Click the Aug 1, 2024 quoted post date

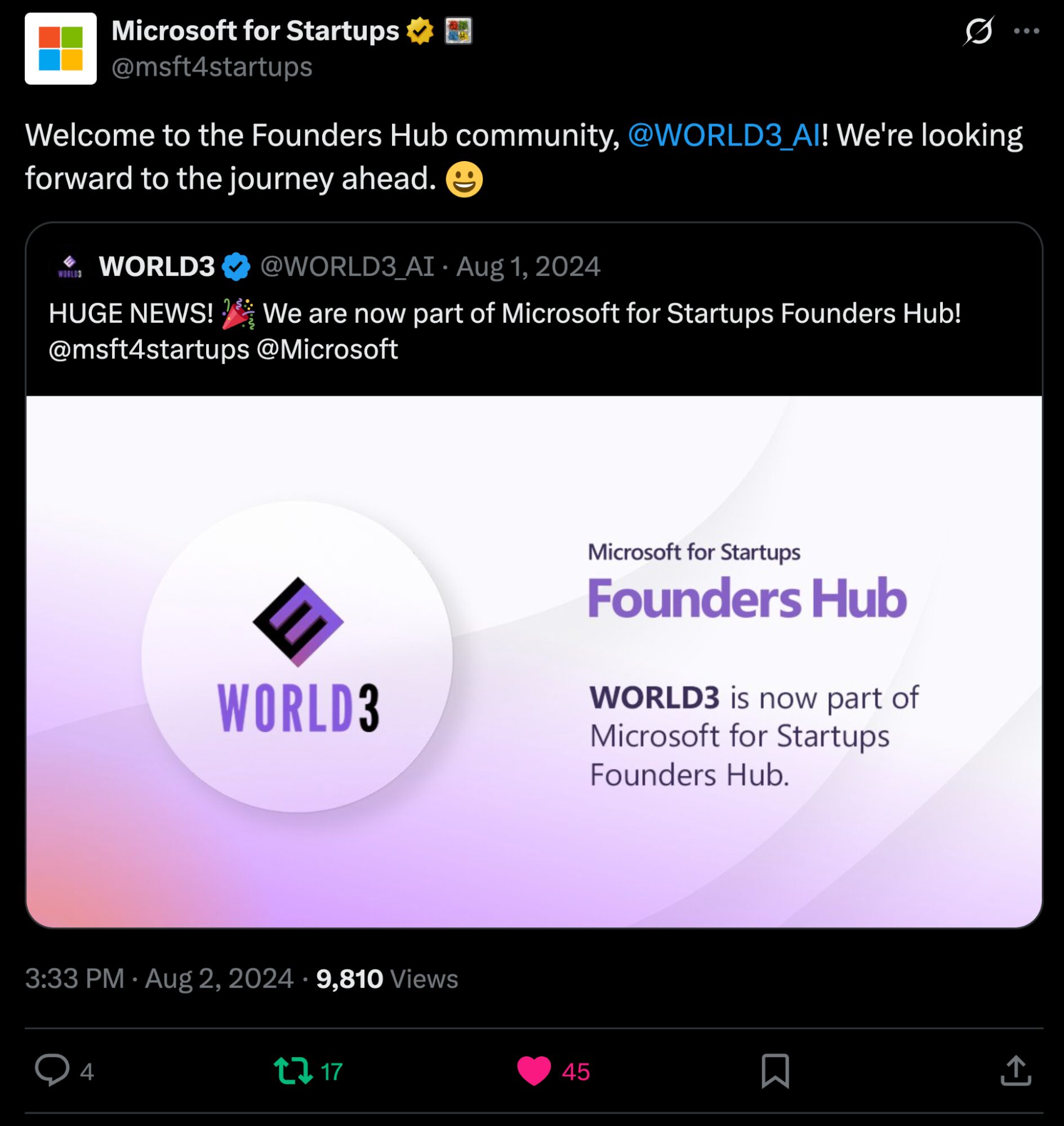pyautogui.click(x=528, y=266)
